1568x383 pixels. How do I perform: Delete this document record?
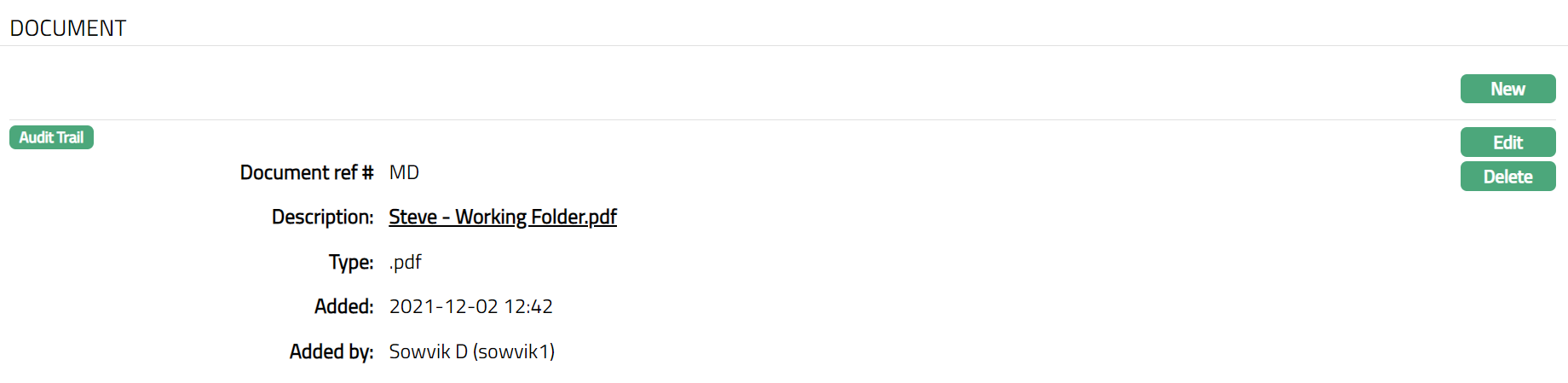(x=1507, y=177)
